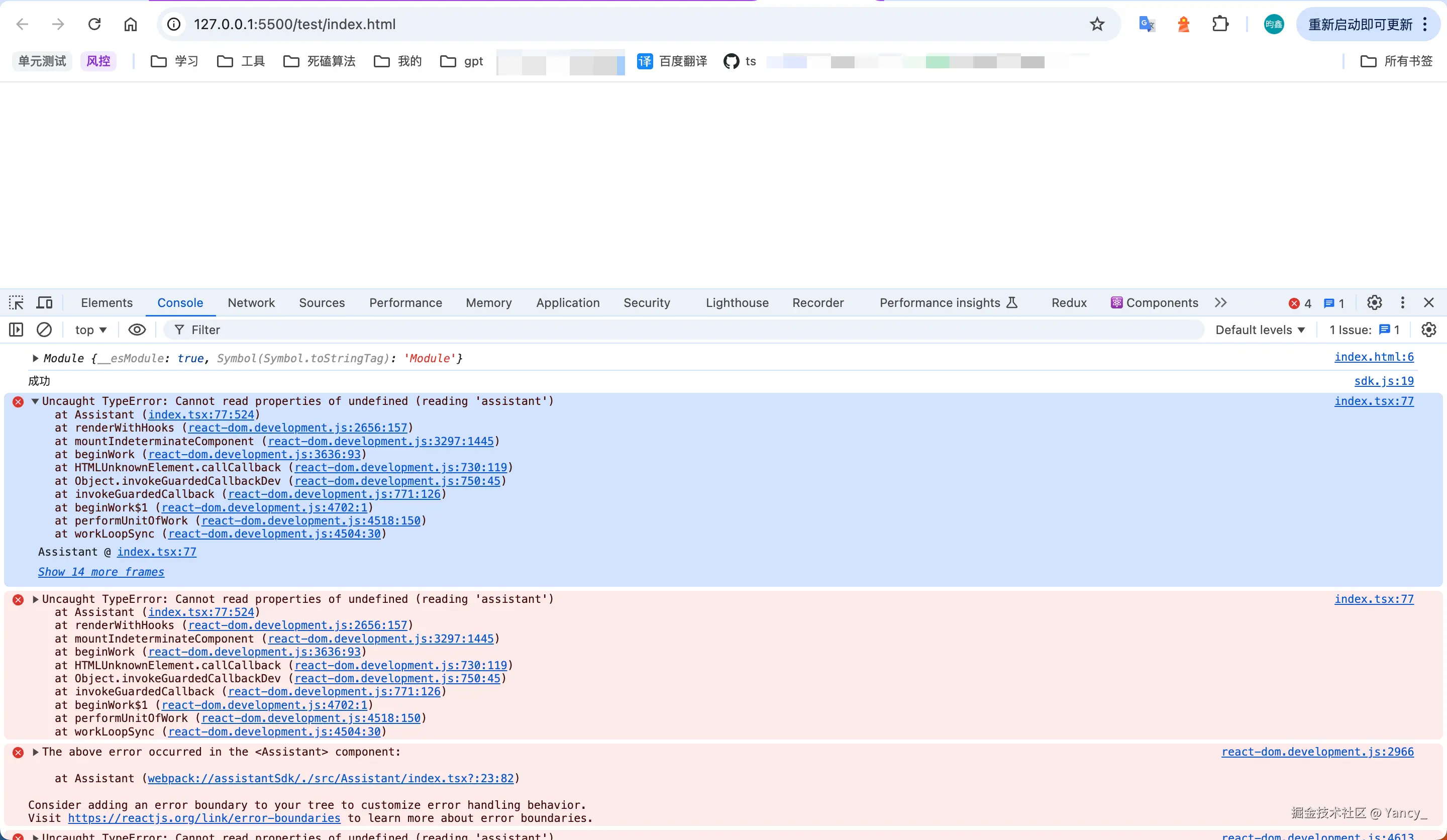Toggle the console sidebar panel icon
The image size is (1447, 840).
(16, 330)
